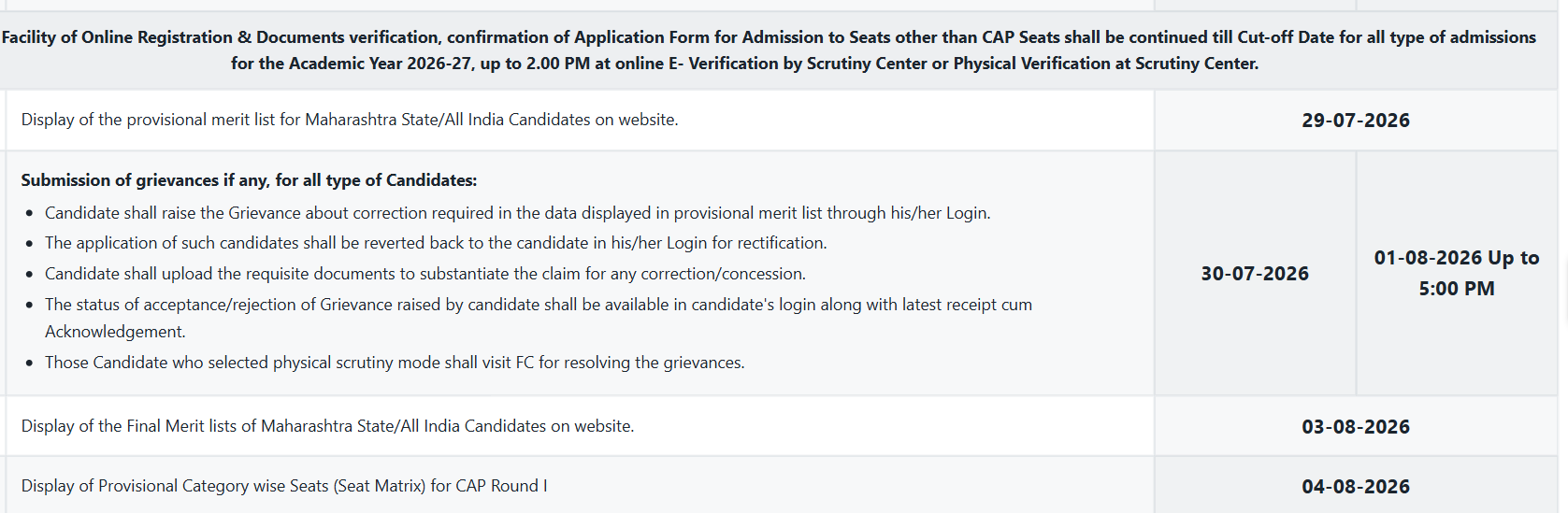This screenshot has width=1568, height=513.
Task: Click the 'Submission of grievances' heading
Action: point(249,180)
